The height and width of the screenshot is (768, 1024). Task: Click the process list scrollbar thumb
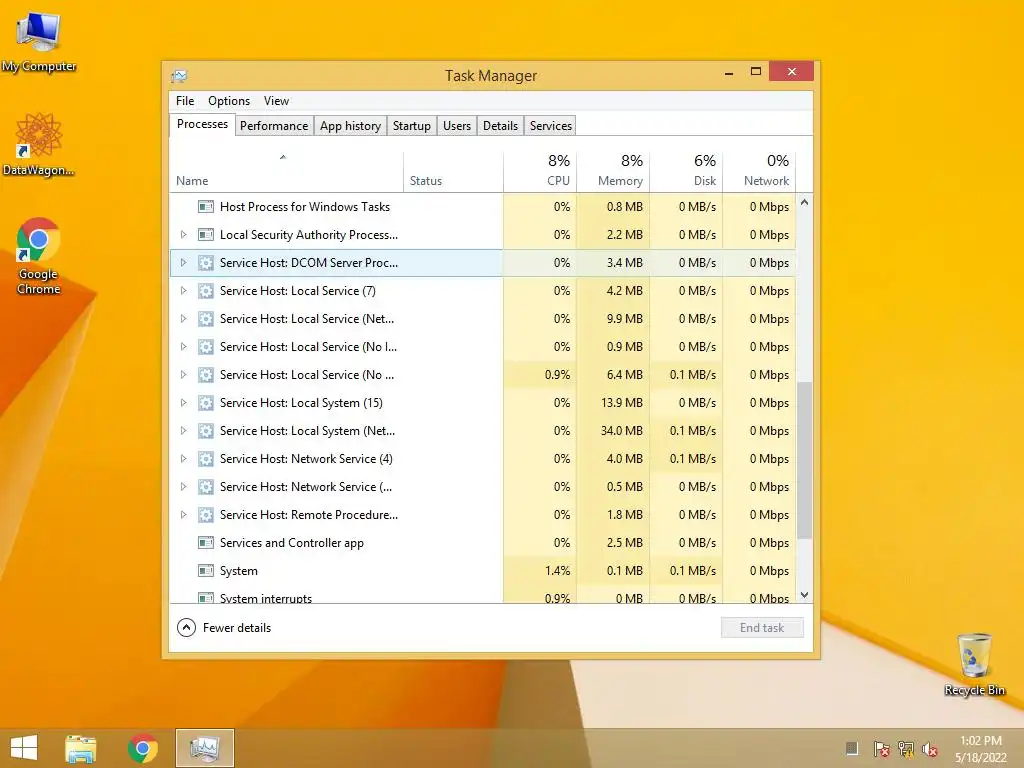click(805, 460)
